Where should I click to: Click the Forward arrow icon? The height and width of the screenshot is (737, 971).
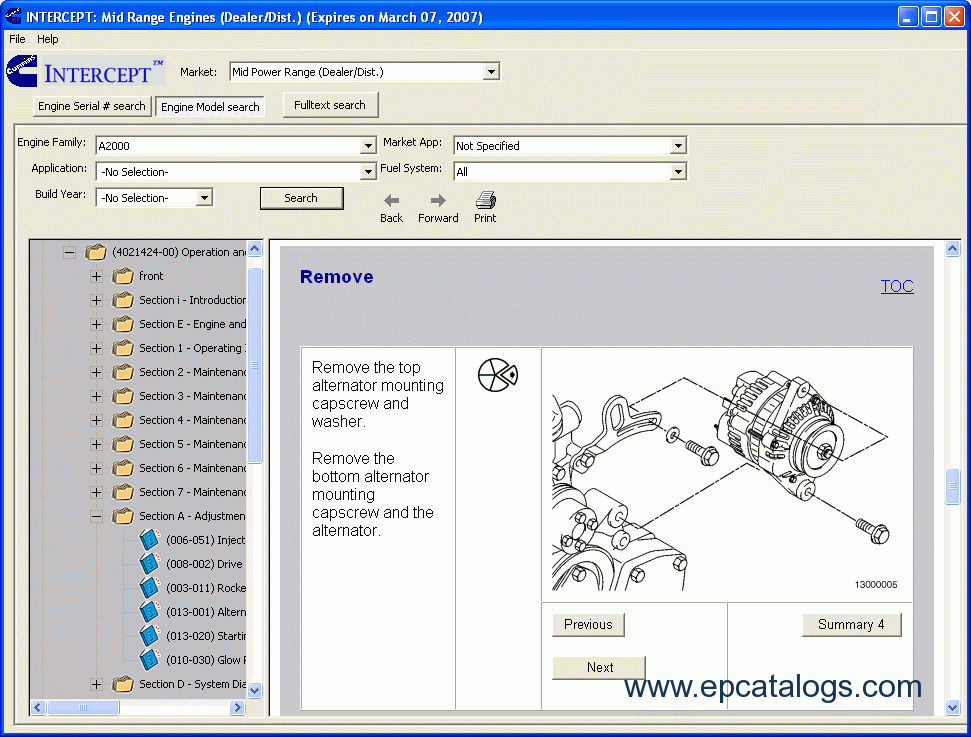[x=438, y=201]
